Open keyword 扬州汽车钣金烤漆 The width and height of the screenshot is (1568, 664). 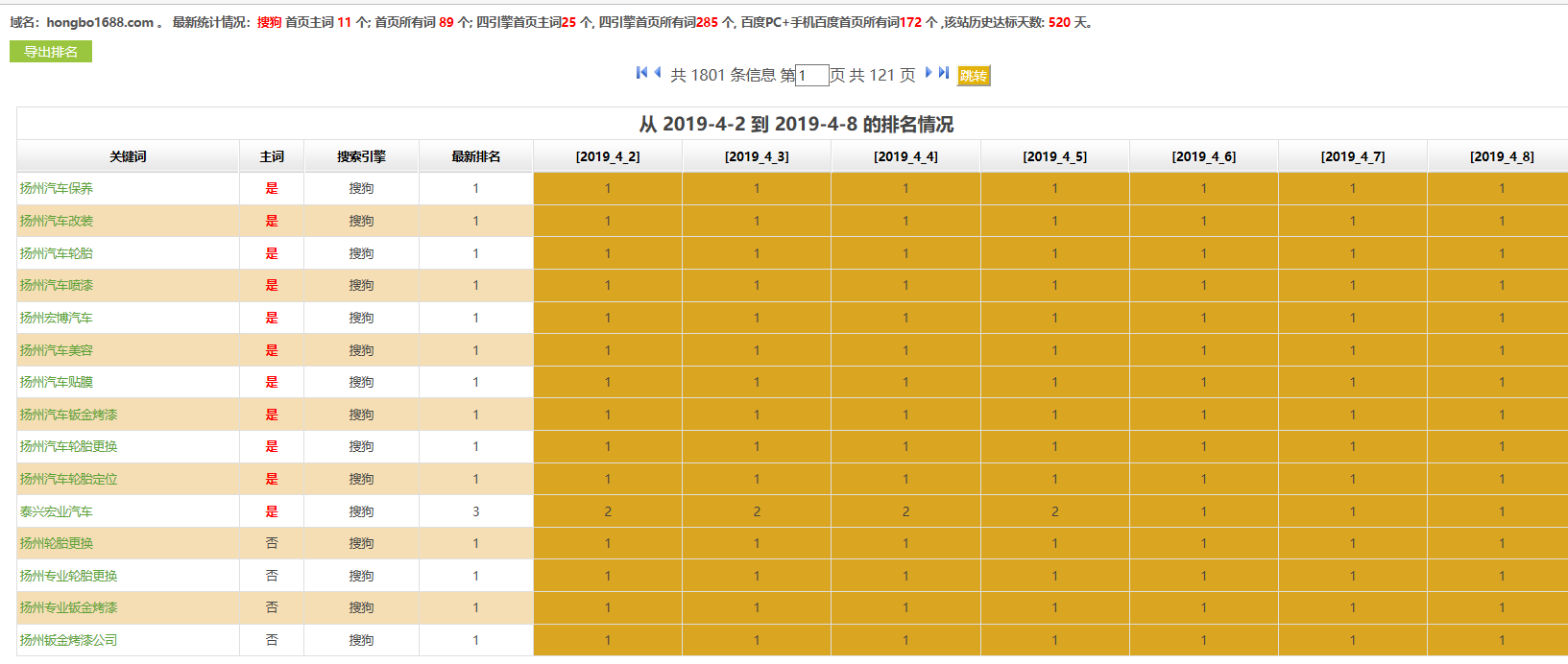coord(68,415)
